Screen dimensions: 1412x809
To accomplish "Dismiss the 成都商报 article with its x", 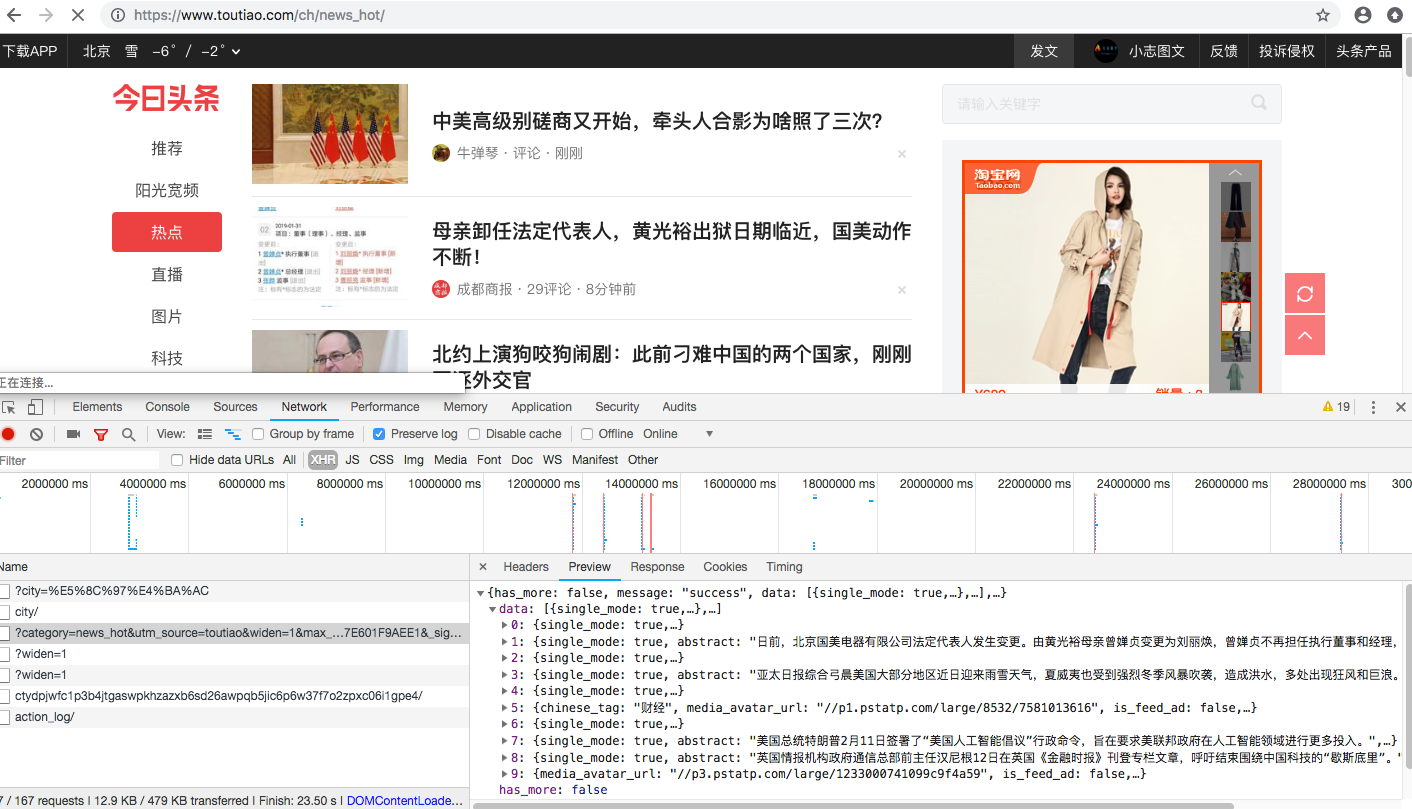I will pos(902,290).
